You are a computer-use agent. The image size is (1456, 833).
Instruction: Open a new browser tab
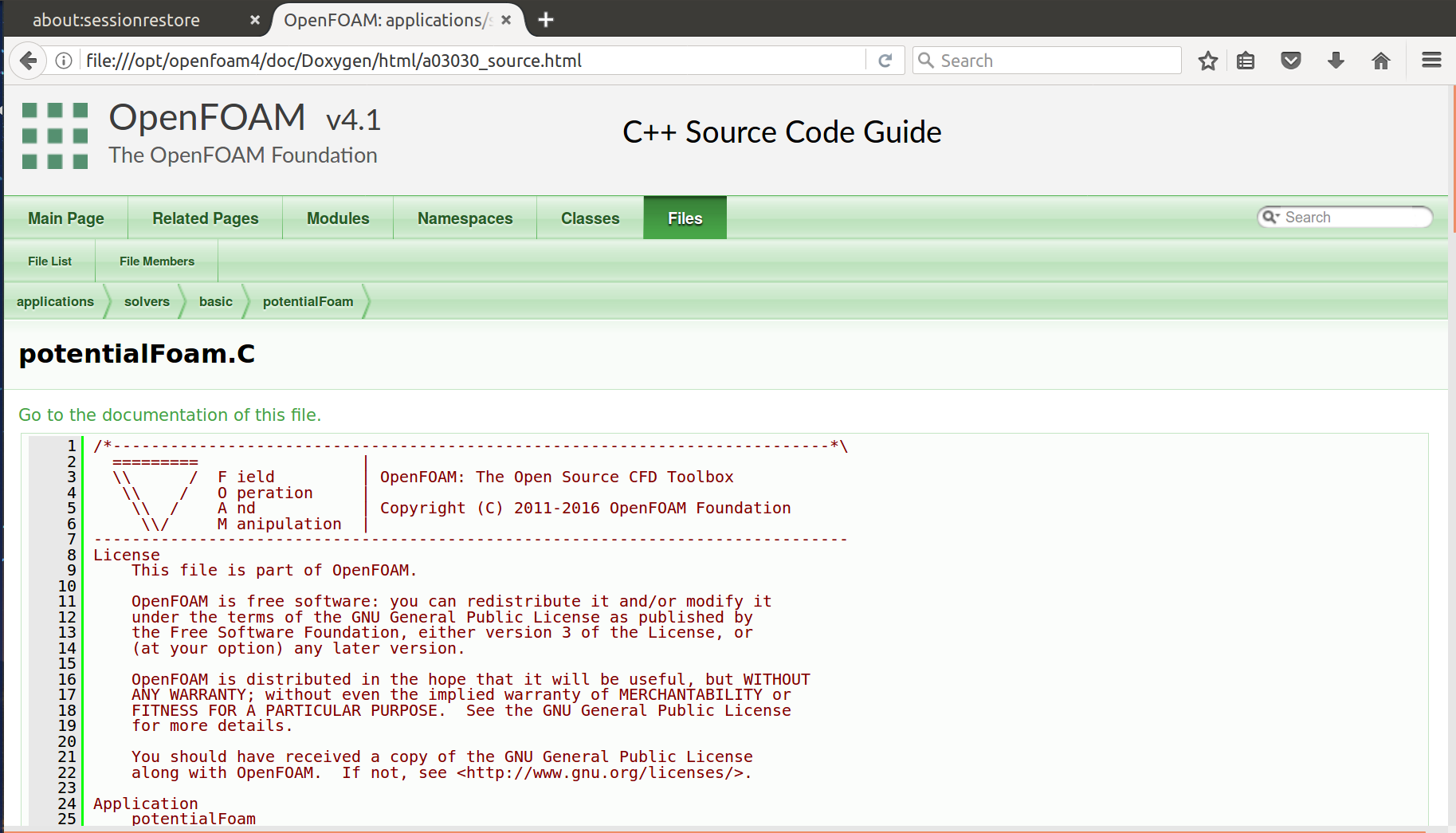(546, 20)
